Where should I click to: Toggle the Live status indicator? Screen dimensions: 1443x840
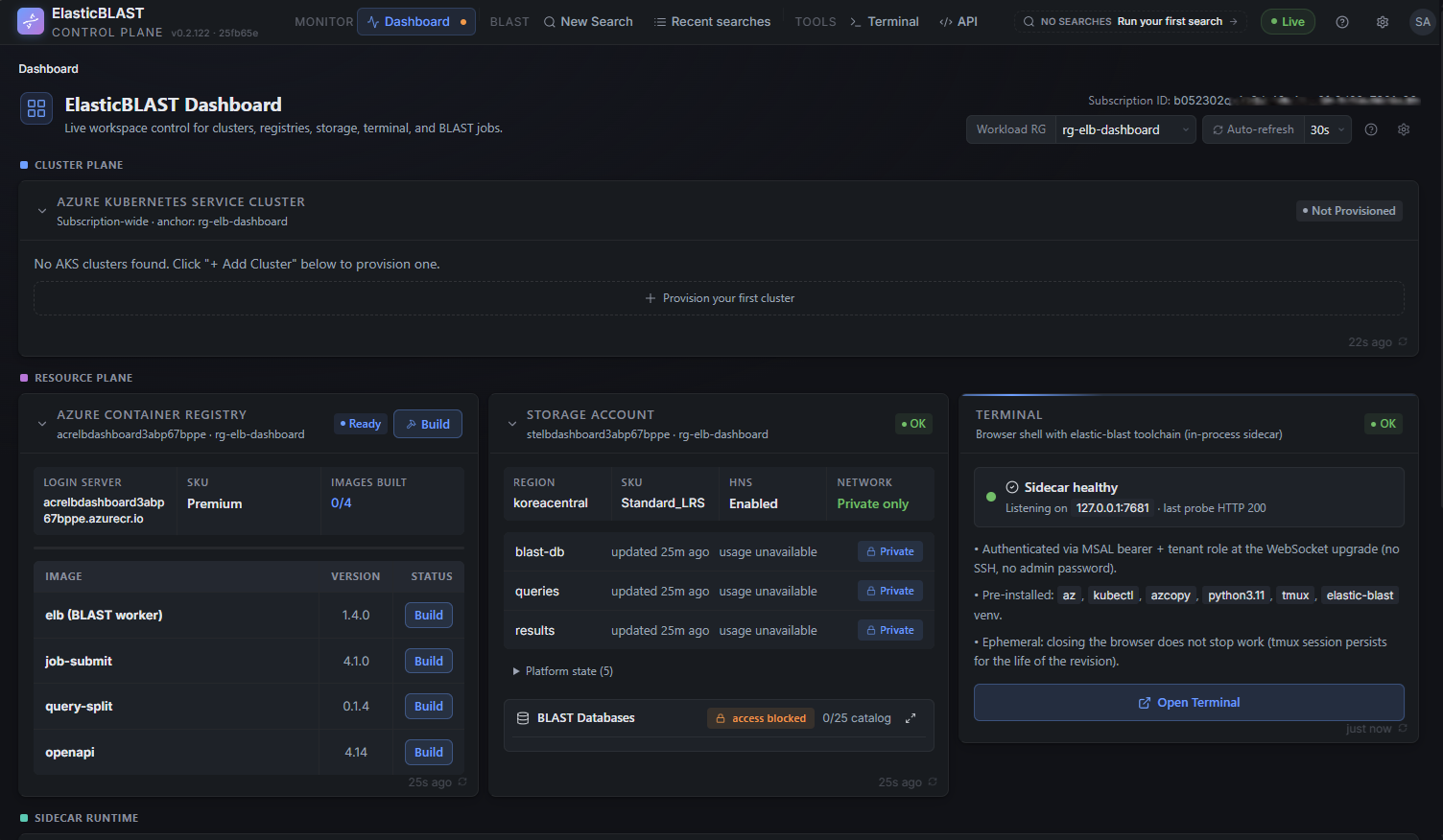tap(1288, 22)
